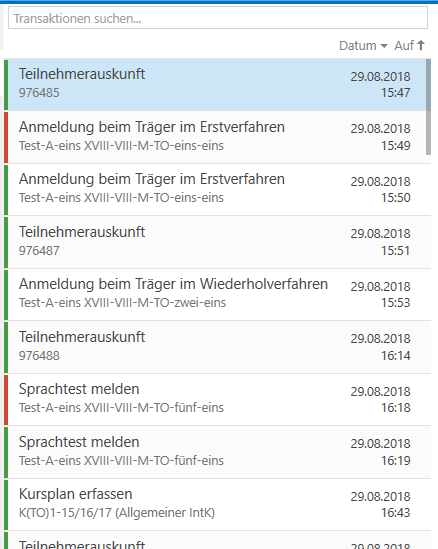438x549 pixels.
Task: Select the Teilnehmerauskunft 976485 transaction
Action: click(x=217, y=85)
